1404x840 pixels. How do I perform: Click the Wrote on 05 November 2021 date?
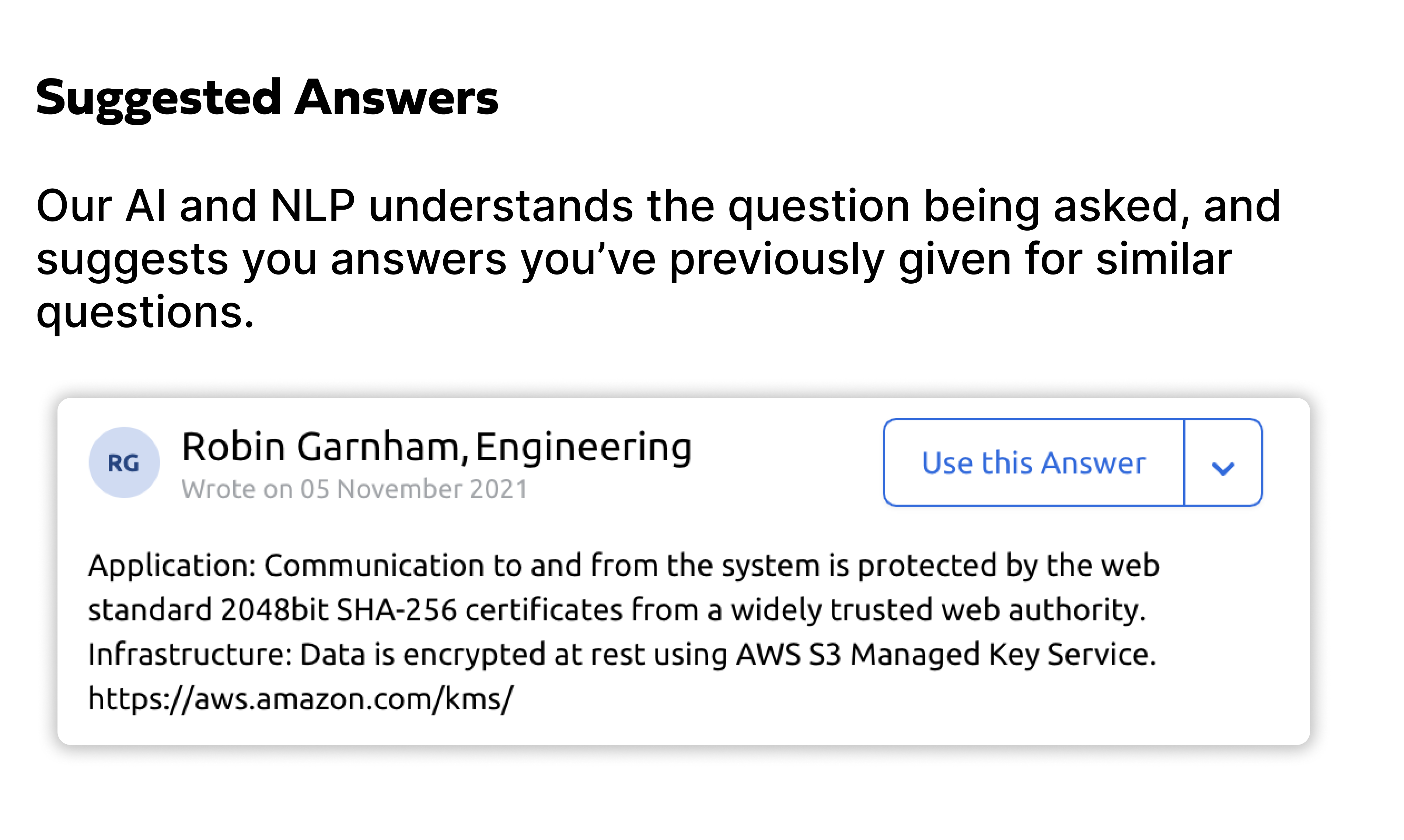(x=355, y=489)
